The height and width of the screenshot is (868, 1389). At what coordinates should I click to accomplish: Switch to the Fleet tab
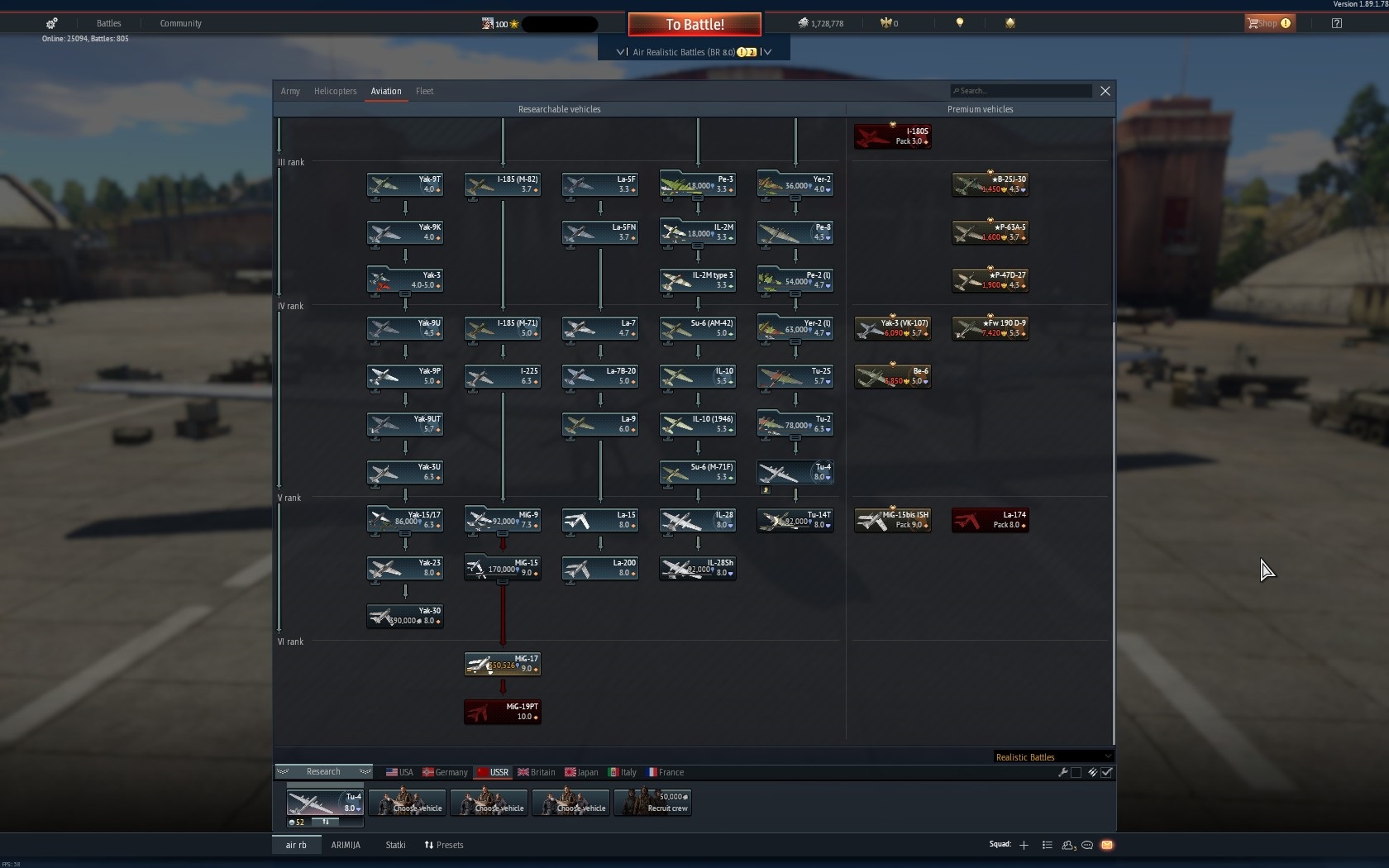point(424,91)
